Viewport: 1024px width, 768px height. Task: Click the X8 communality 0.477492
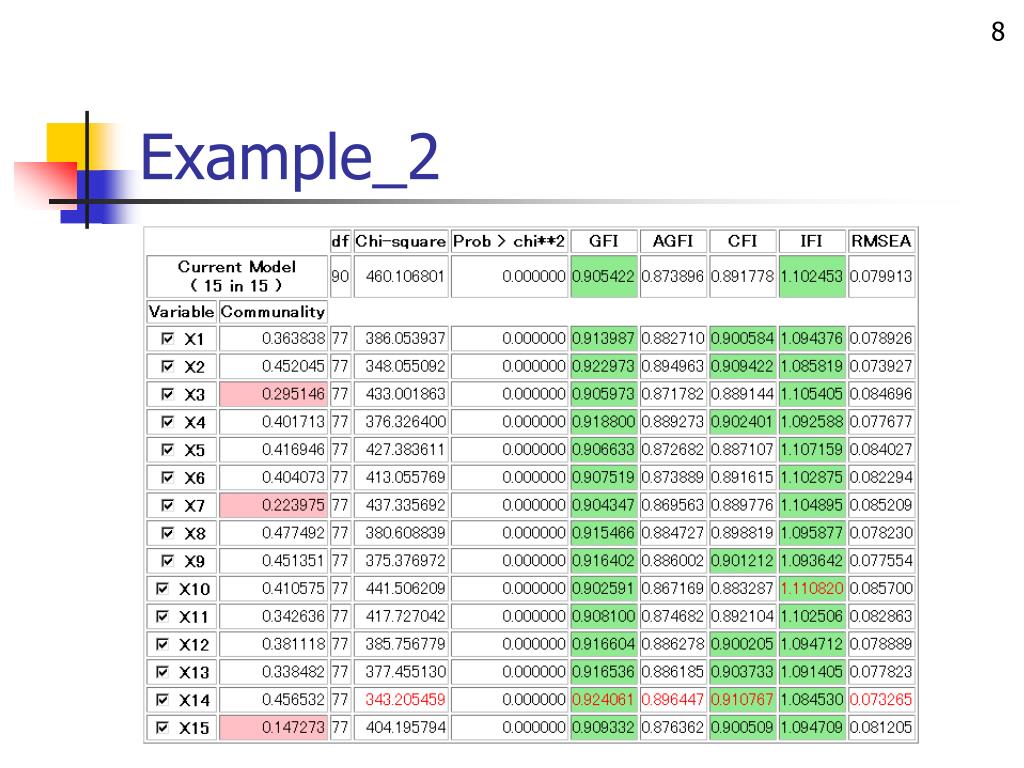[273, 533]
